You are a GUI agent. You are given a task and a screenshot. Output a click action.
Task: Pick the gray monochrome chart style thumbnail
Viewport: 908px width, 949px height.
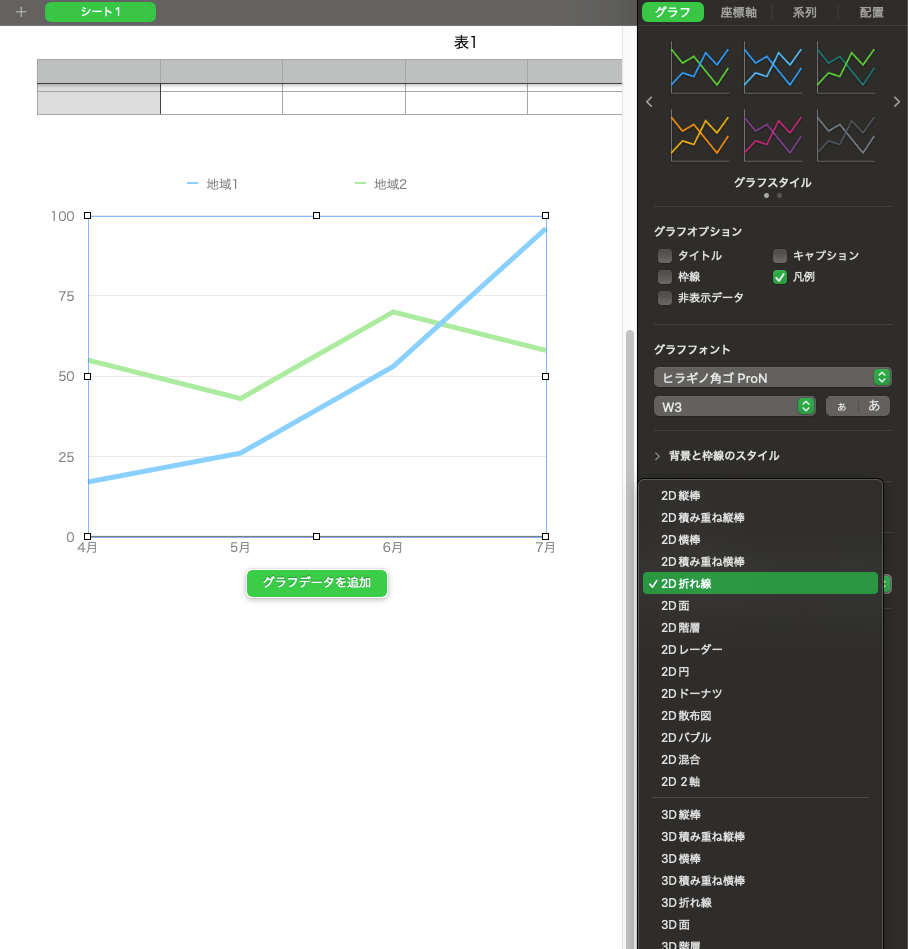point(846,135)
